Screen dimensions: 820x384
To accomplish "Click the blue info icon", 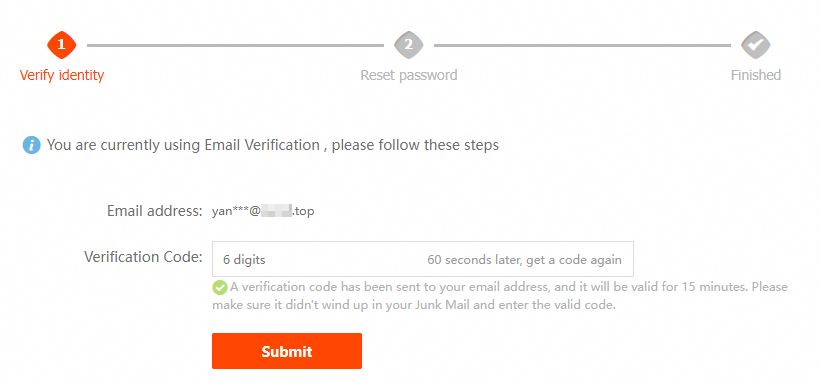I will (x=31, y=145).
